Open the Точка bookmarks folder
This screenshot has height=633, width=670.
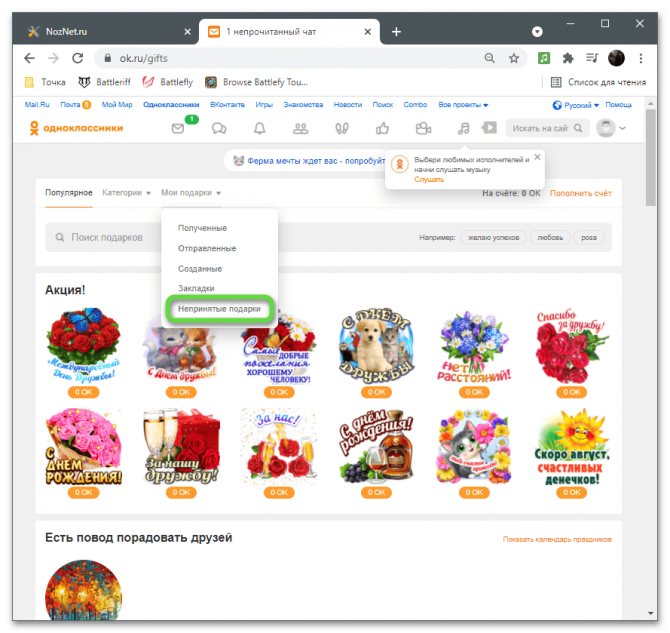point(45,82)
